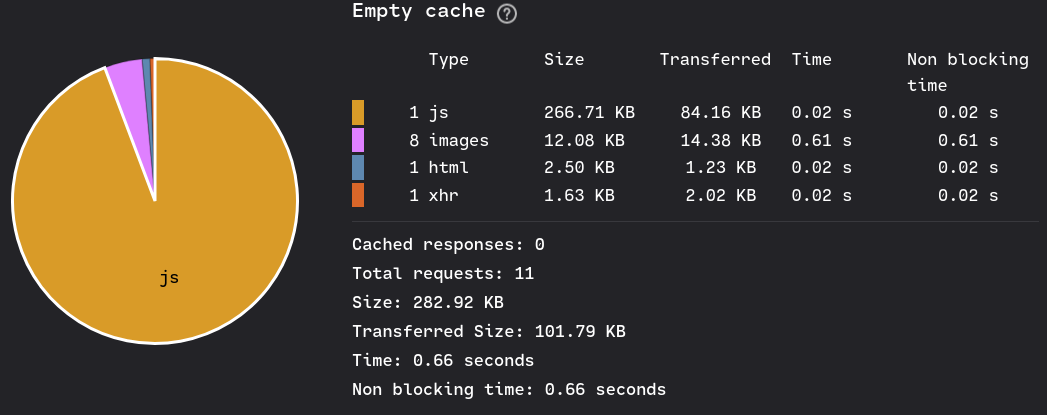
Task: Select the html blue color swatch
Action: tap(358, 167)
